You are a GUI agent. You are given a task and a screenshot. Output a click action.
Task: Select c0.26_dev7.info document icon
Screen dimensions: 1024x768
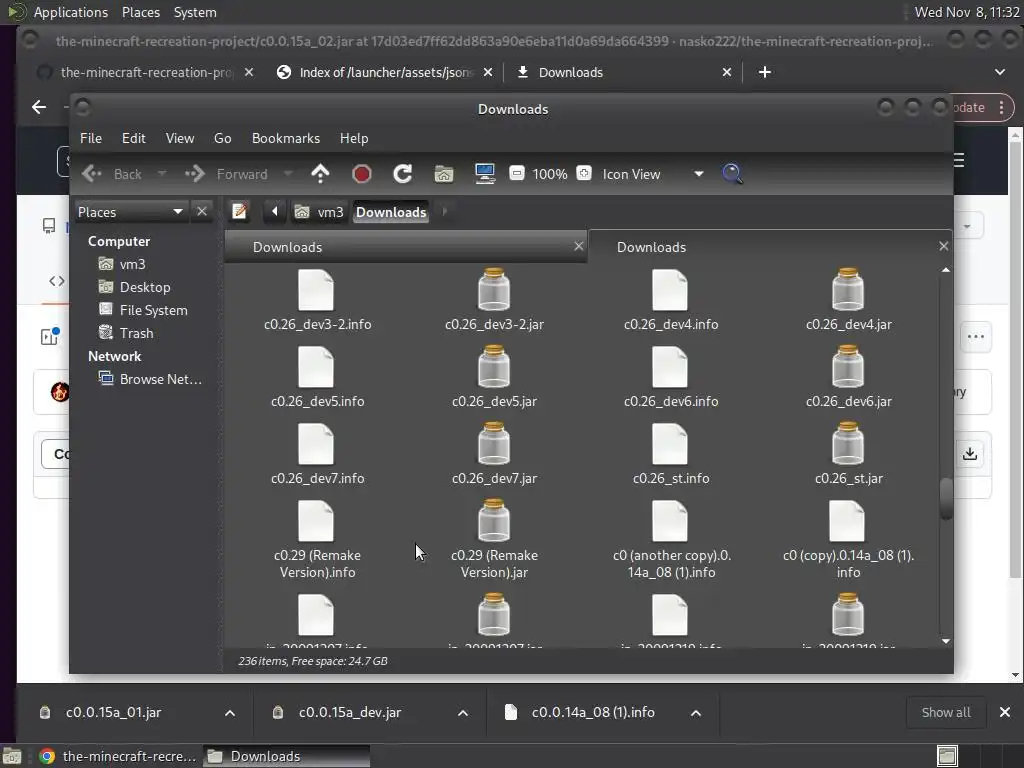(316, 444)
